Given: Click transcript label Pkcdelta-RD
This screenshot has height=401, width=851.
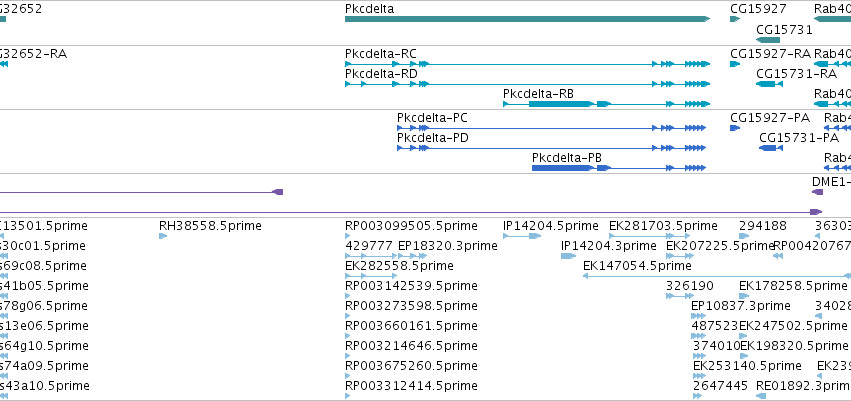Looking at the screenshot, I should click(382, 73).
